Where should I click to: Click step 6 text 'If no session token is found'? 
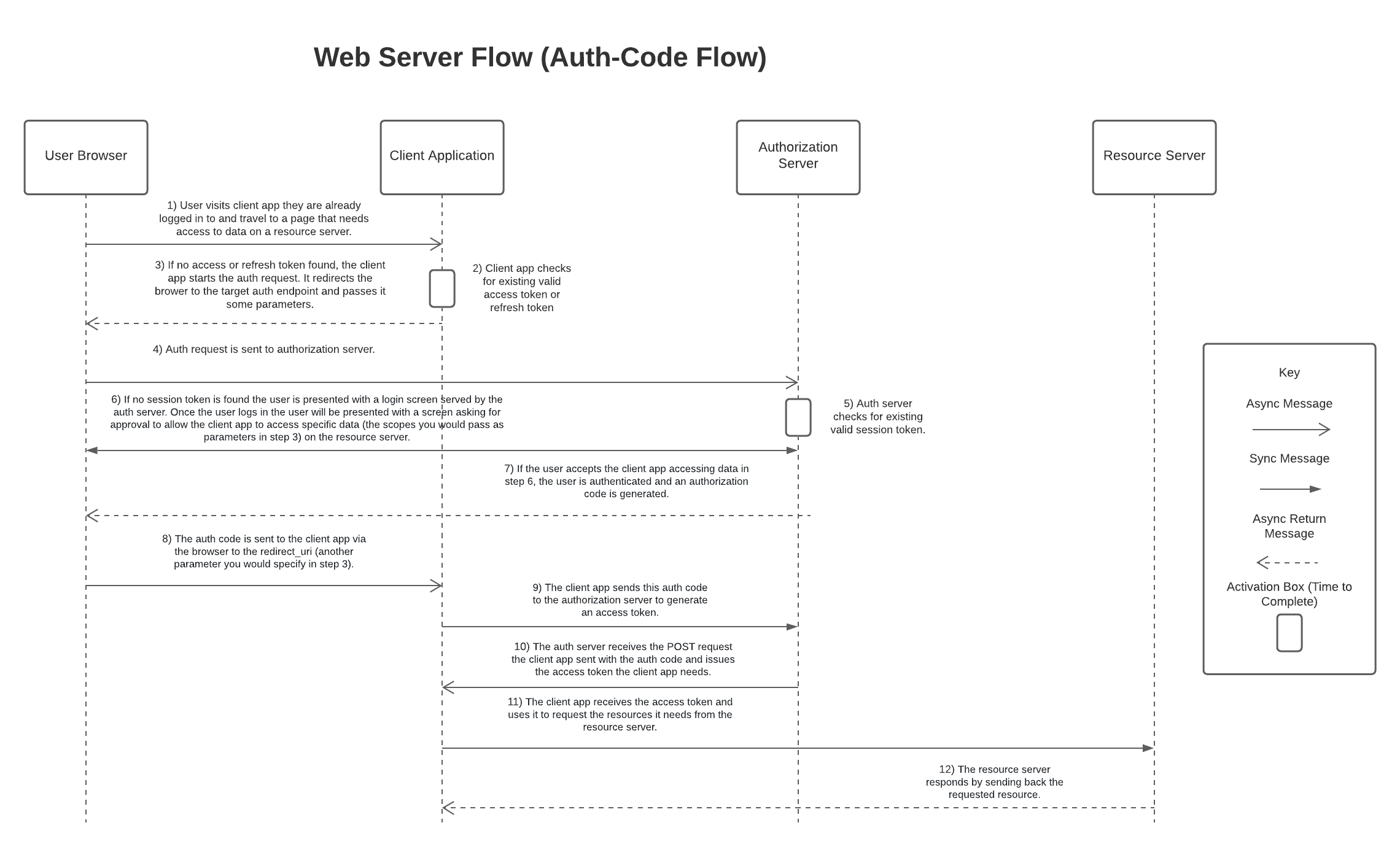click(x=307, y=418)
